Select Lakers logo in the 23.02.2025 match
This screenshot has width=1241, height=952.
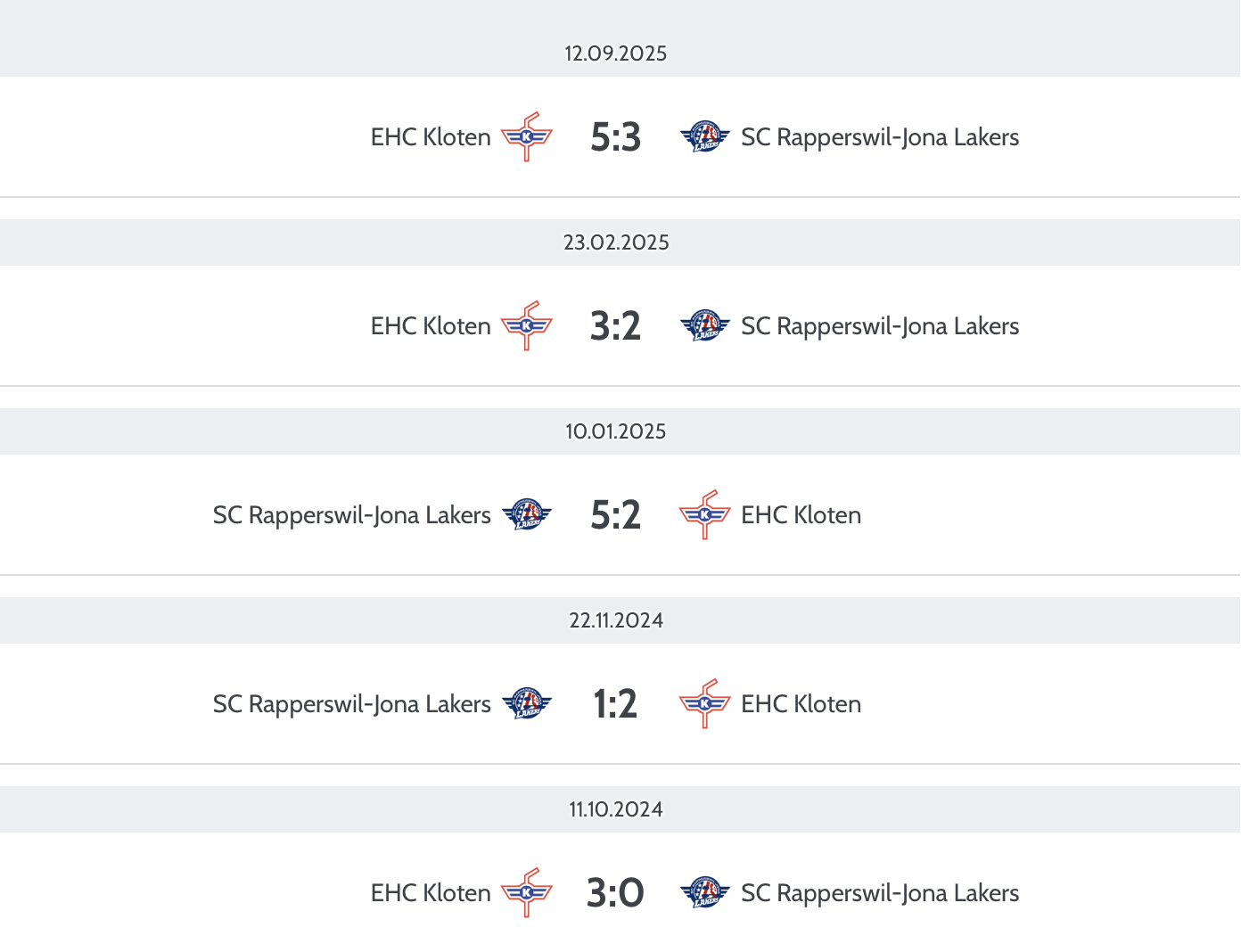coord(705,325)
